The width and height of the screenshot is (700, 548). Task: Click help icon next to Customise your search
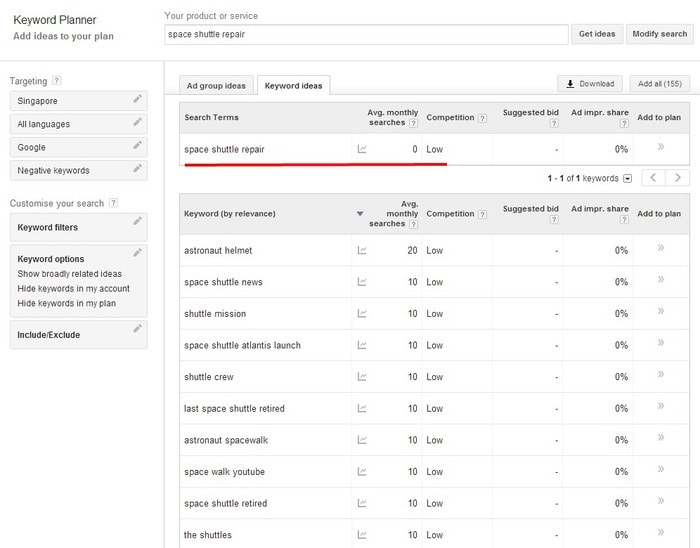(x=113, y=203)
